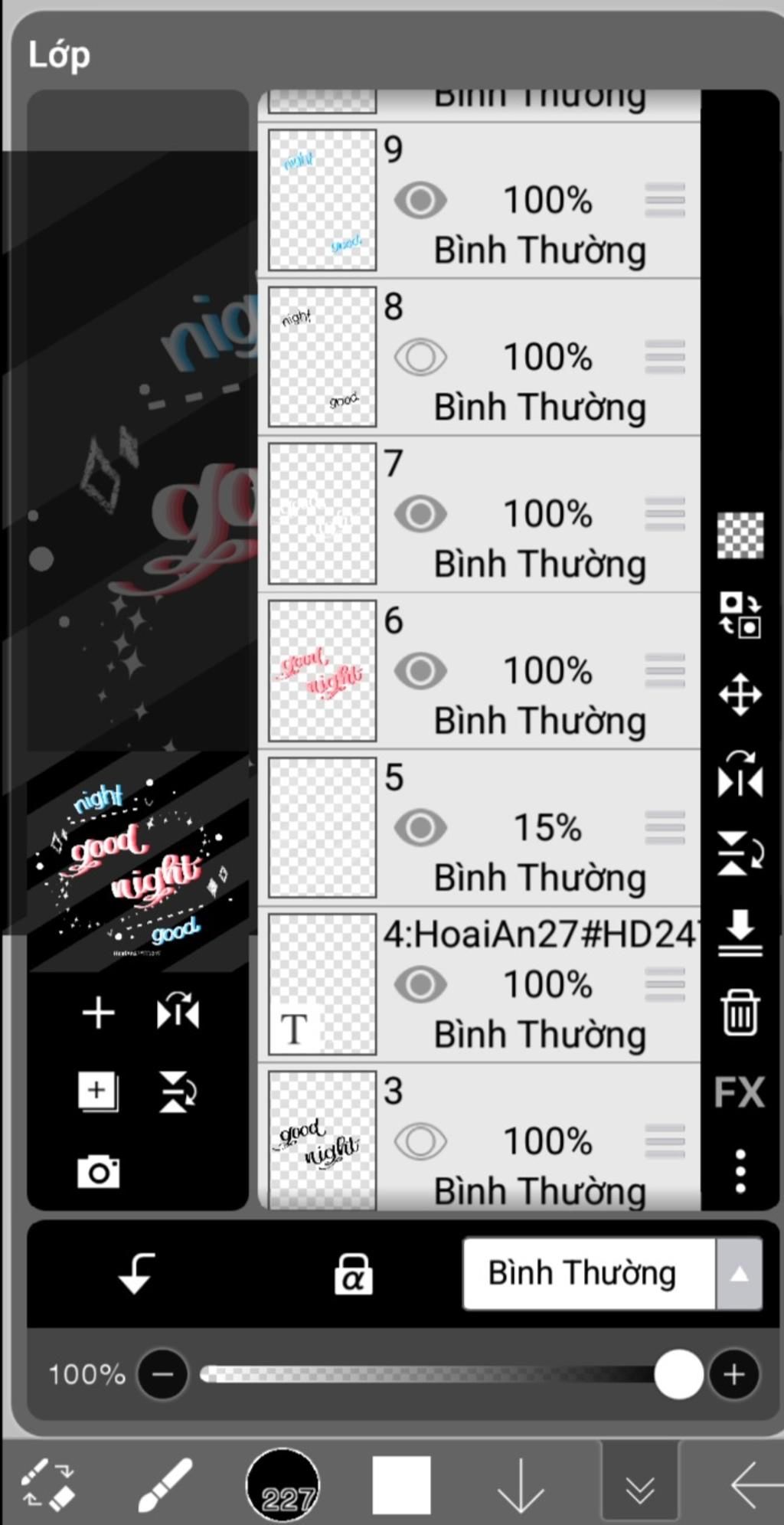Viewport: 784px width, 1525px height.
Task: Hide layer 9 using eye icon
Action: click(x=420, y=201)
